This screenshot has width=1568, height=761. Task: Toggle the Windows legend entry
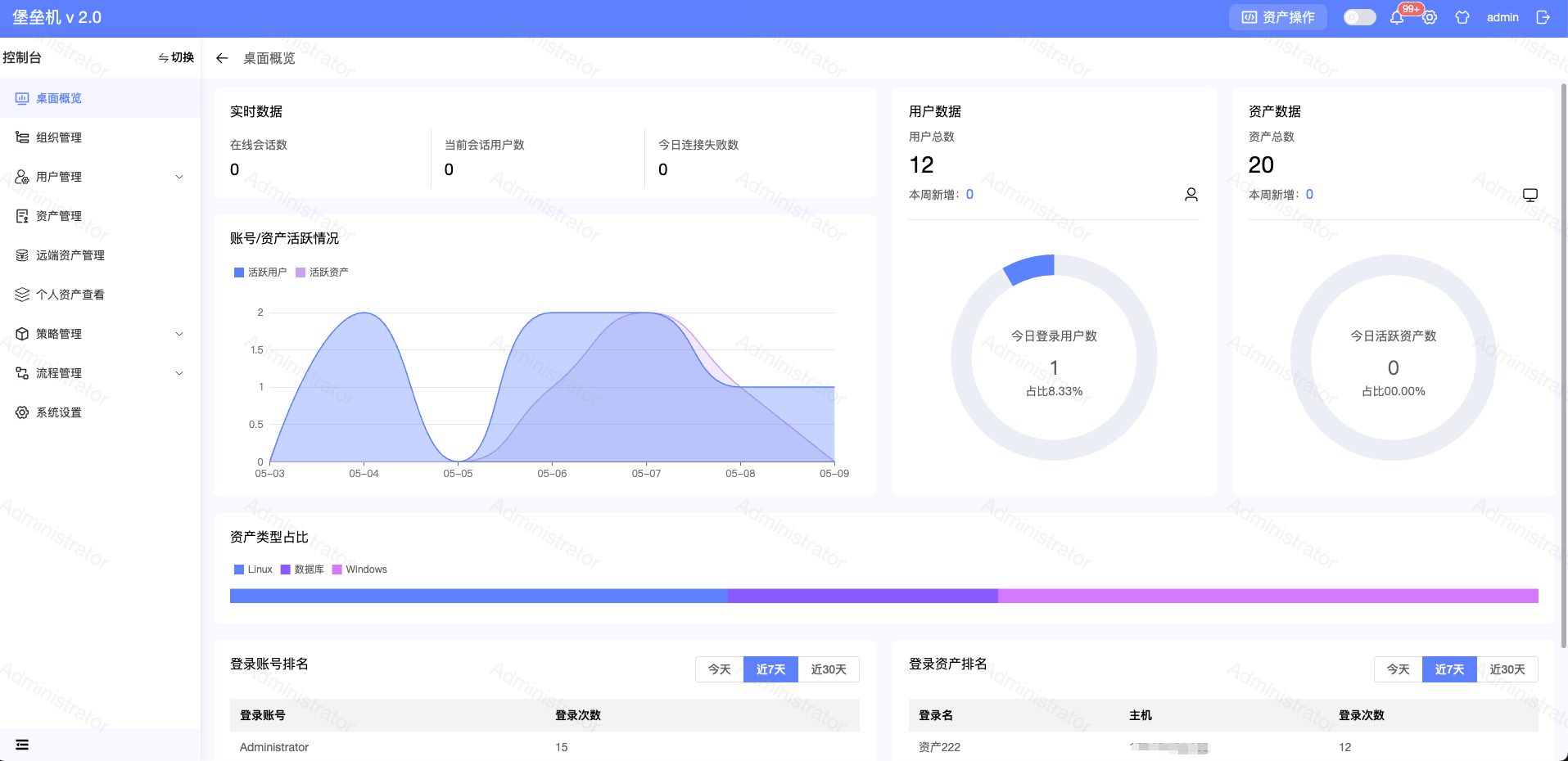[359, 570]
